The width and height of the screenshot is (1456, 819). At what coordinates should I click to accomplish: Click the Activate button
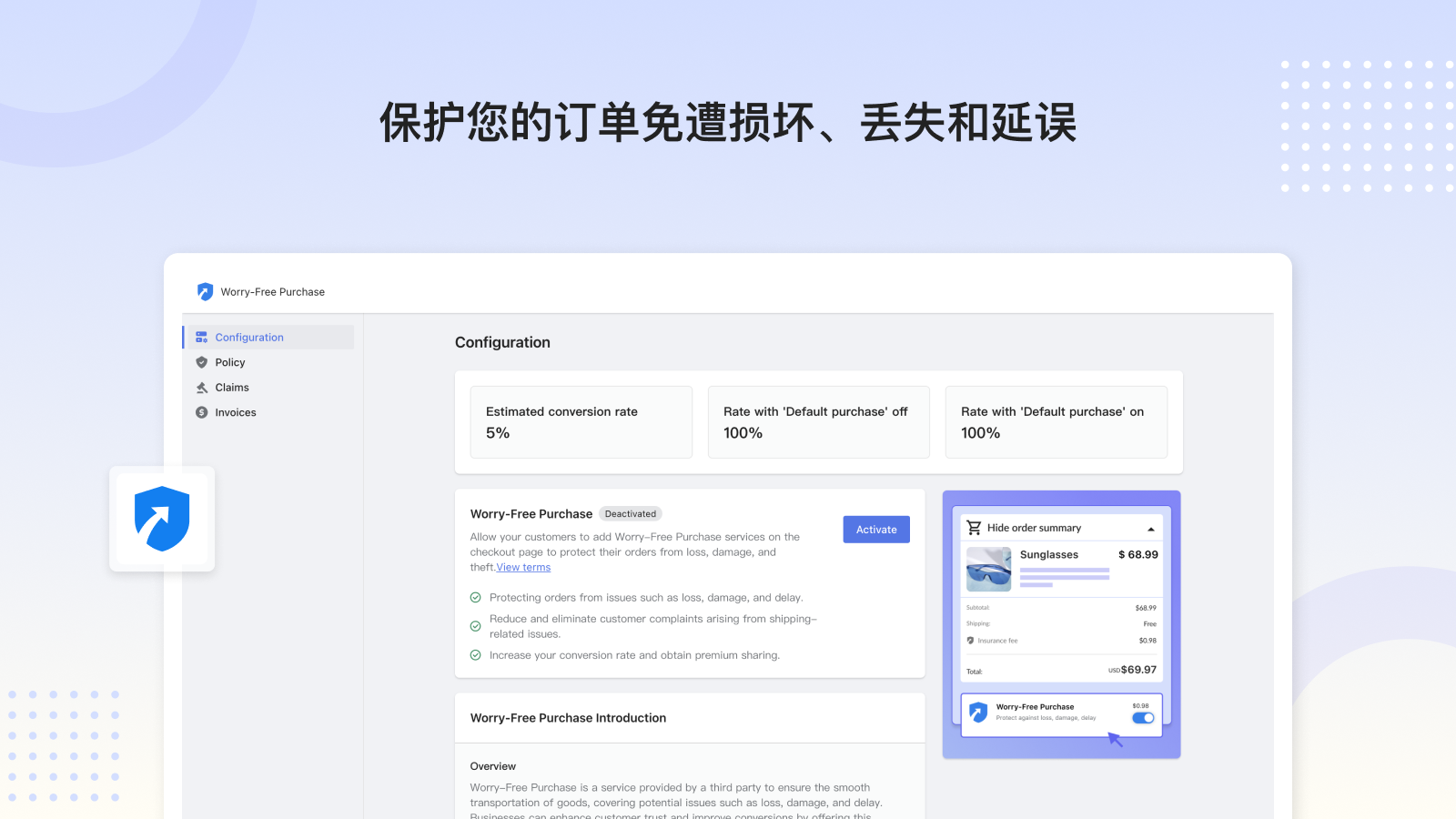pos(875,529)
